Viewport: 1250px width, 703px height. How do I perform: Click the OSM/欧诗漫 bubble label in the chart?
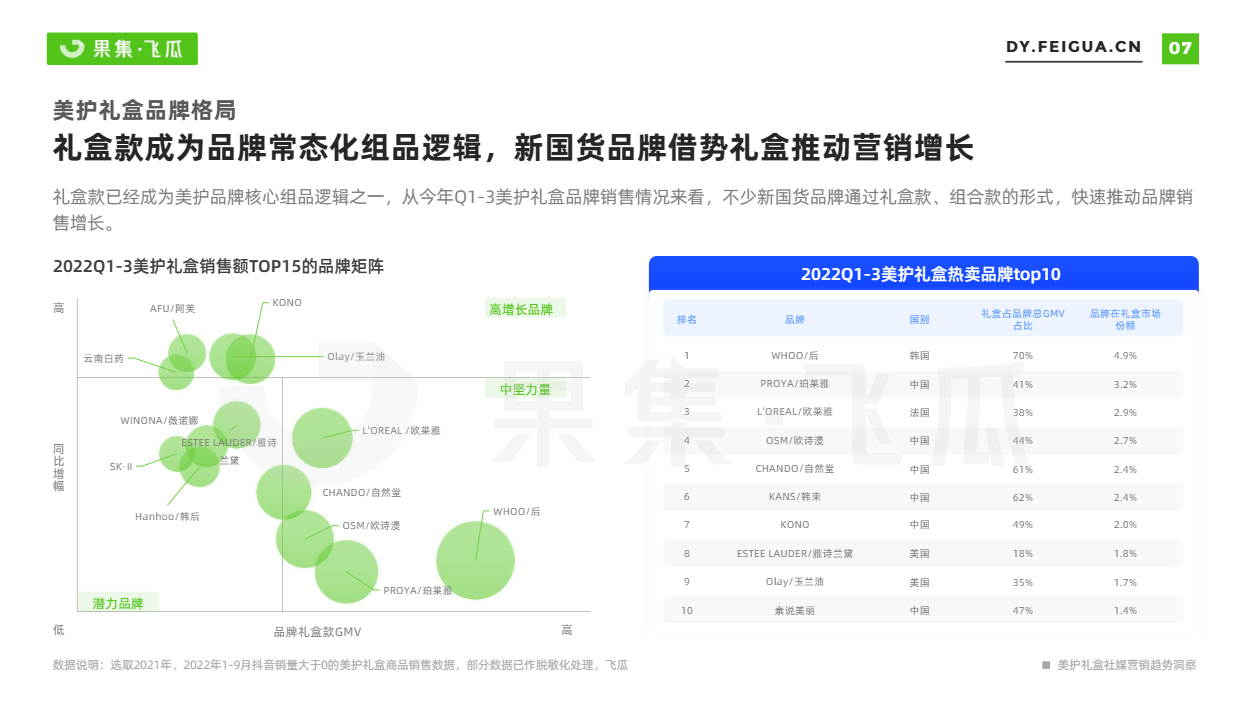click(x=371, y=526)
